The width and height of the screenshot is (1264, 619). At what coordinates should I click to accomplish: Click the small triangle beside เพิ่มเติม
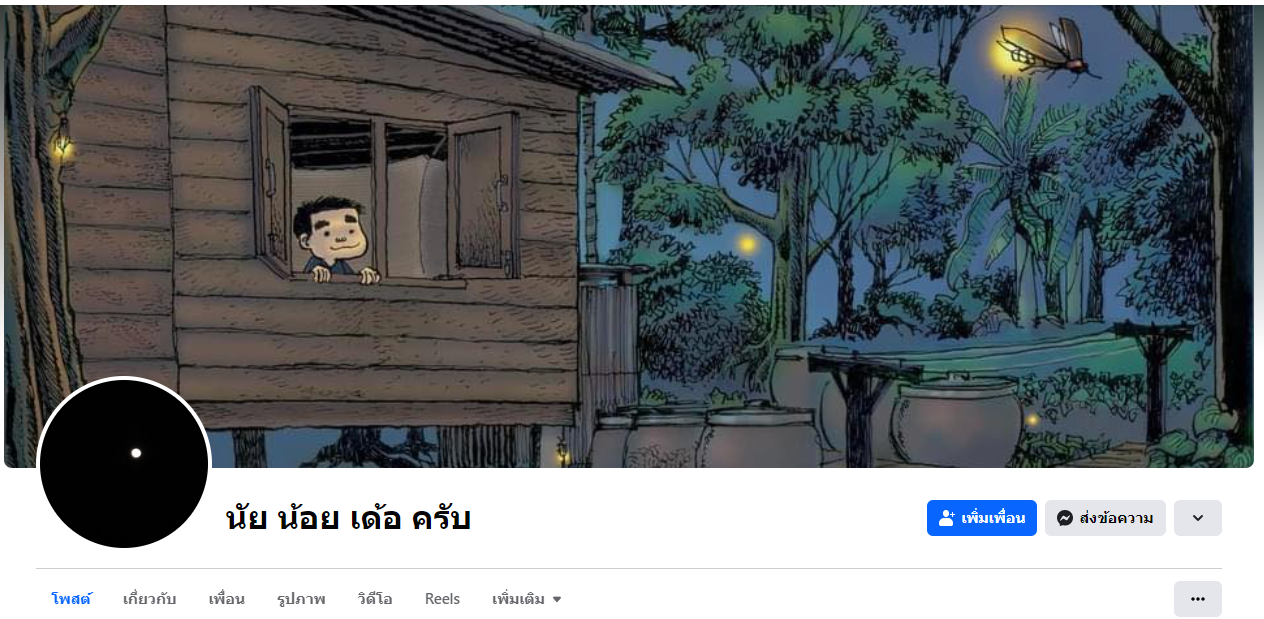pos(557,600)
